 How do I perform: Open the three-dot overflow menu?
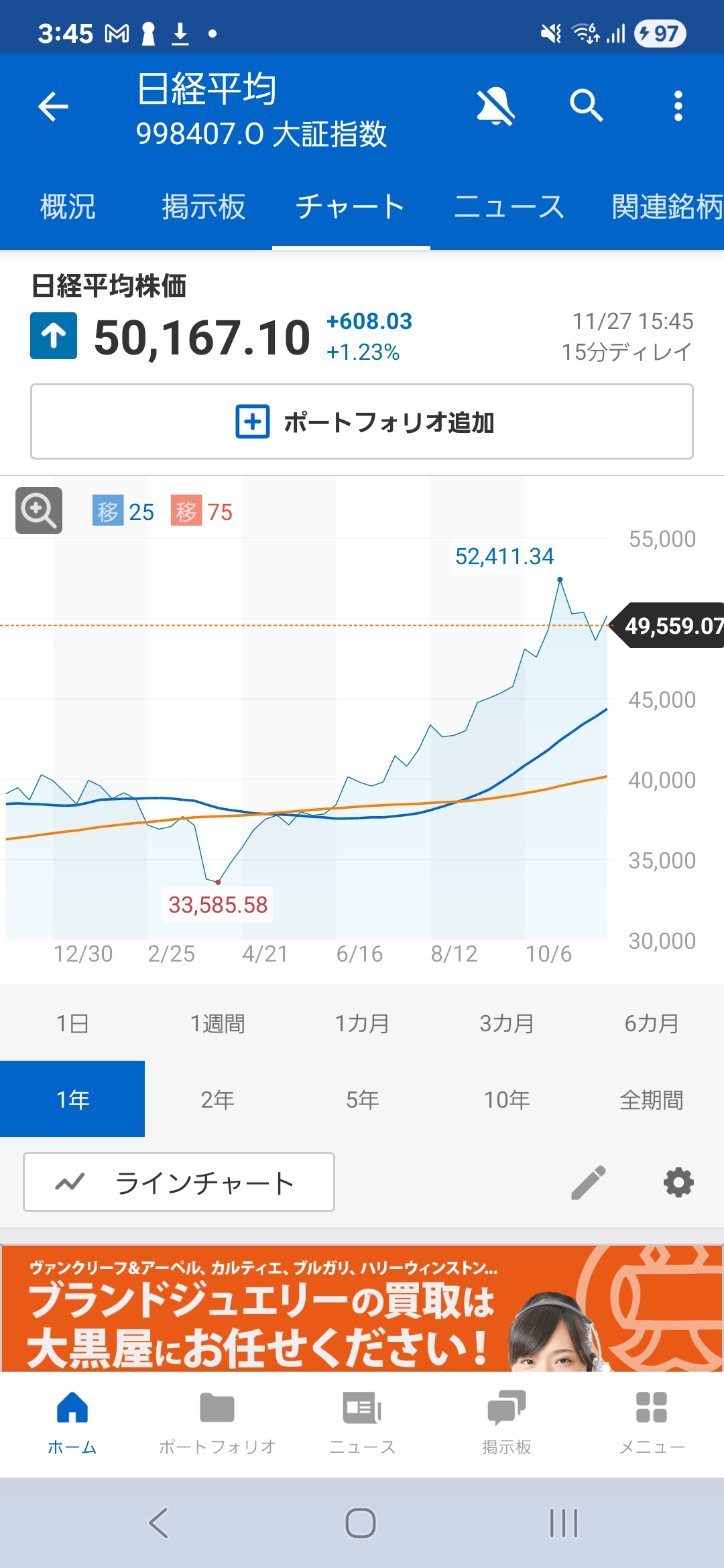click(678, 107)
